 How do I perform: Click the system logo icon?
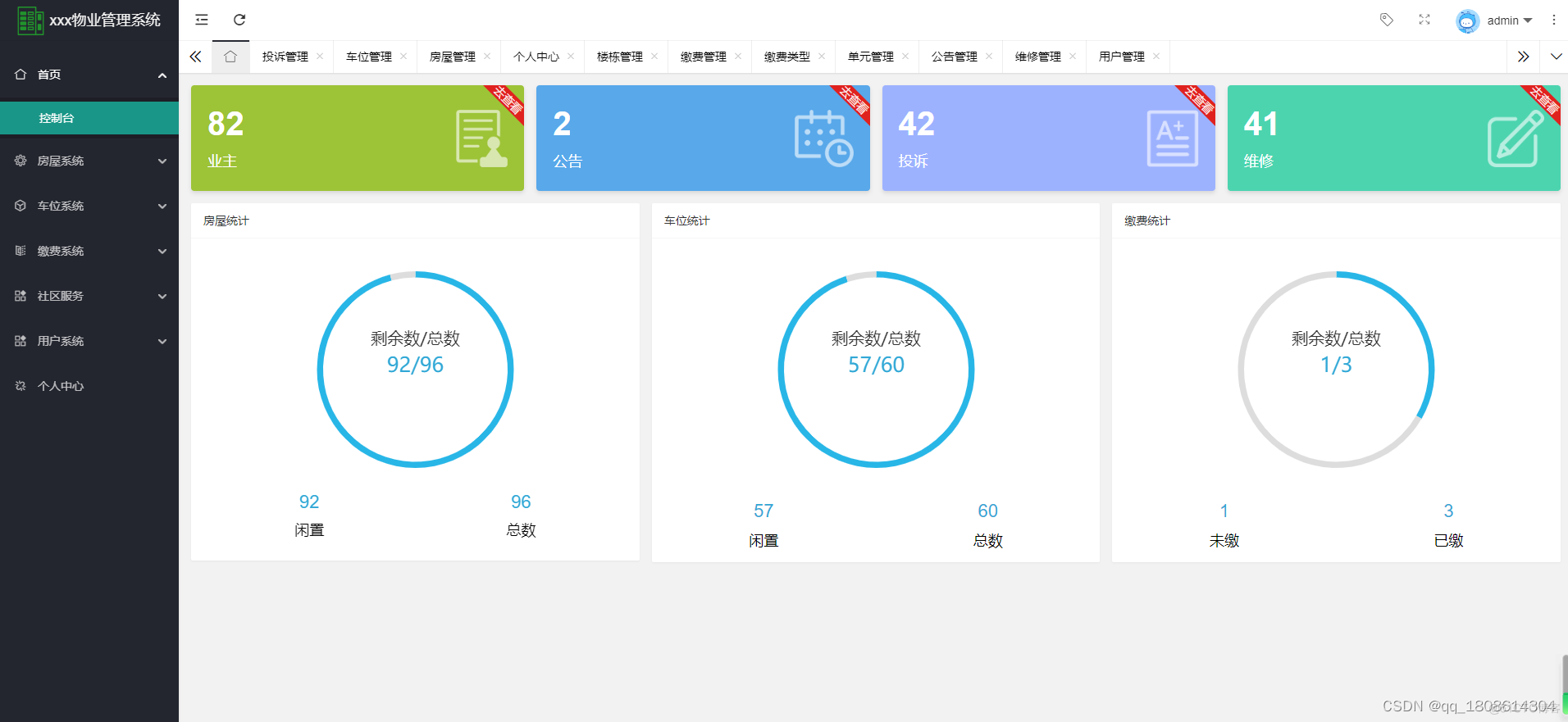click(x=31, y=20)
